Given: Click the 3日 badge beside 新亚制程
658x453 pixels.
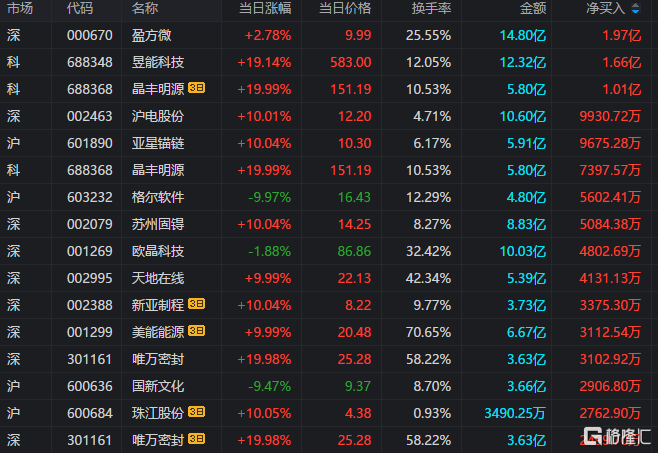Looking at the screenshot, I should coord(196,304).
